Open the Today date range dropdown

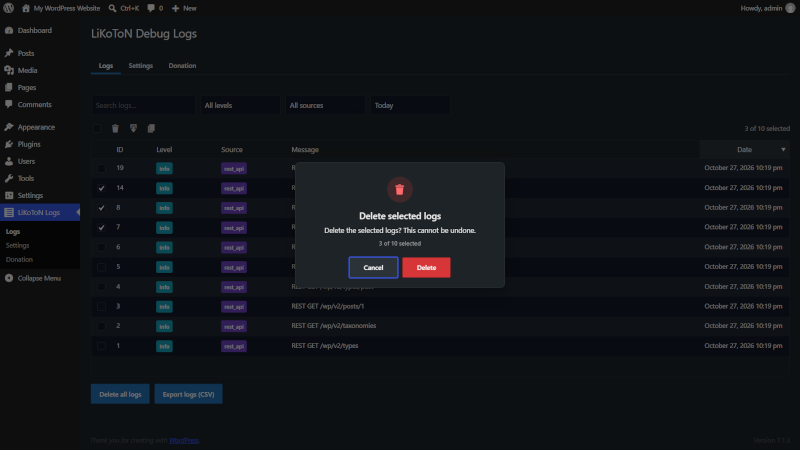coord(410,105)
